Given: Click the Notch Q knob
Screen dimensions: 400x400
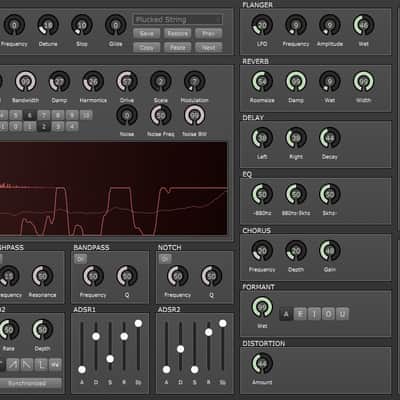Looking at the screenshot, I should tap(211, 276).
